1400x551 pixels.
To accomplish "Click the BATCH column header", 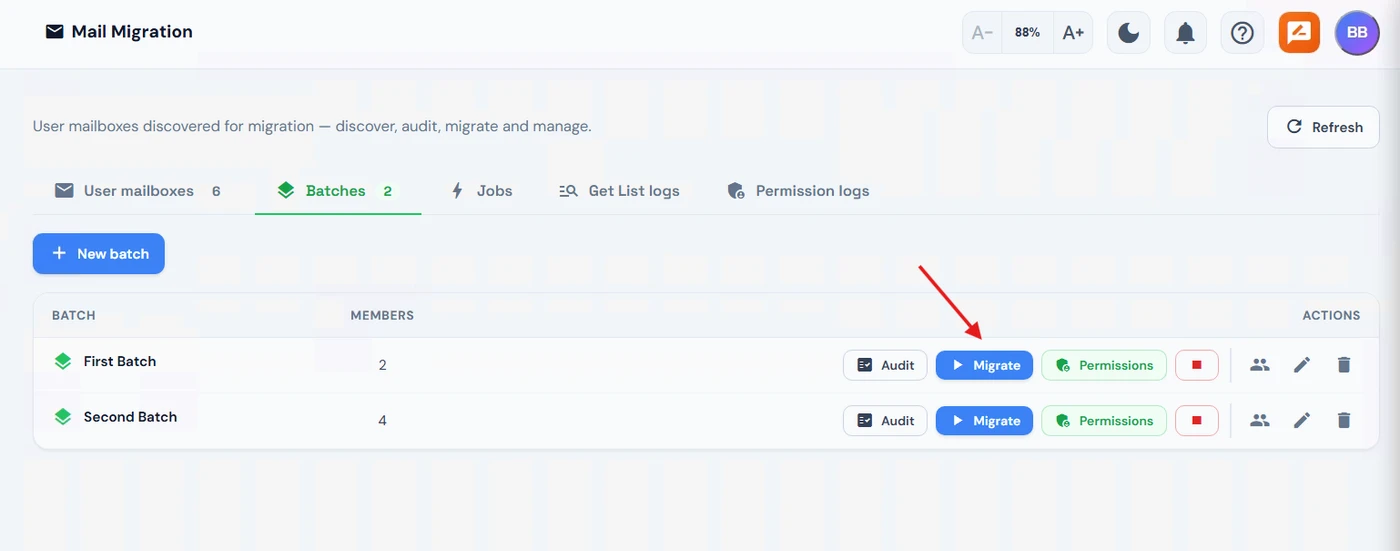I will pos(73,315).
